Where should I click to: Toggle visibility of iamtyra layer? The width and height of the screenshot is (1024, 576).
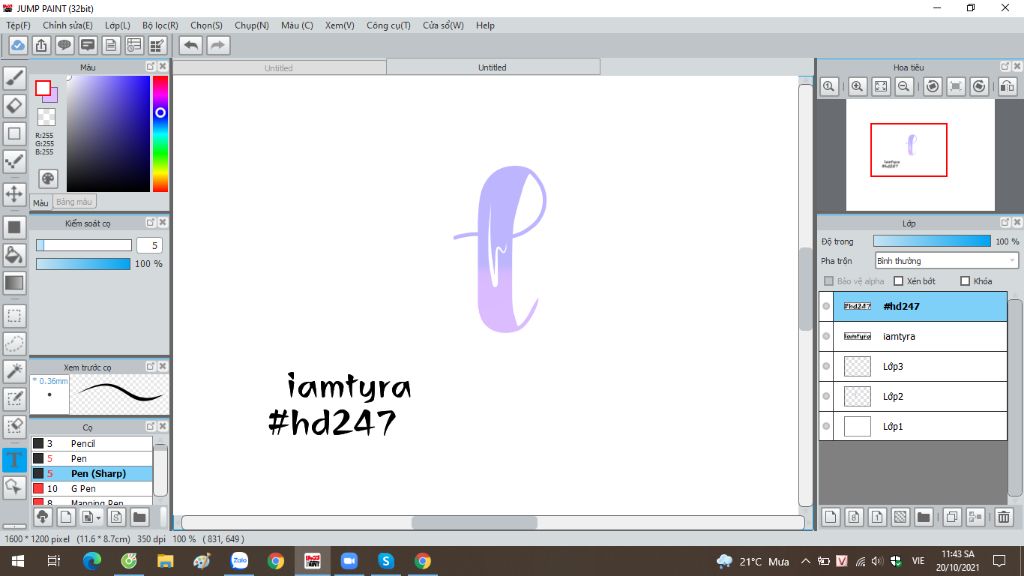point(826,336)
